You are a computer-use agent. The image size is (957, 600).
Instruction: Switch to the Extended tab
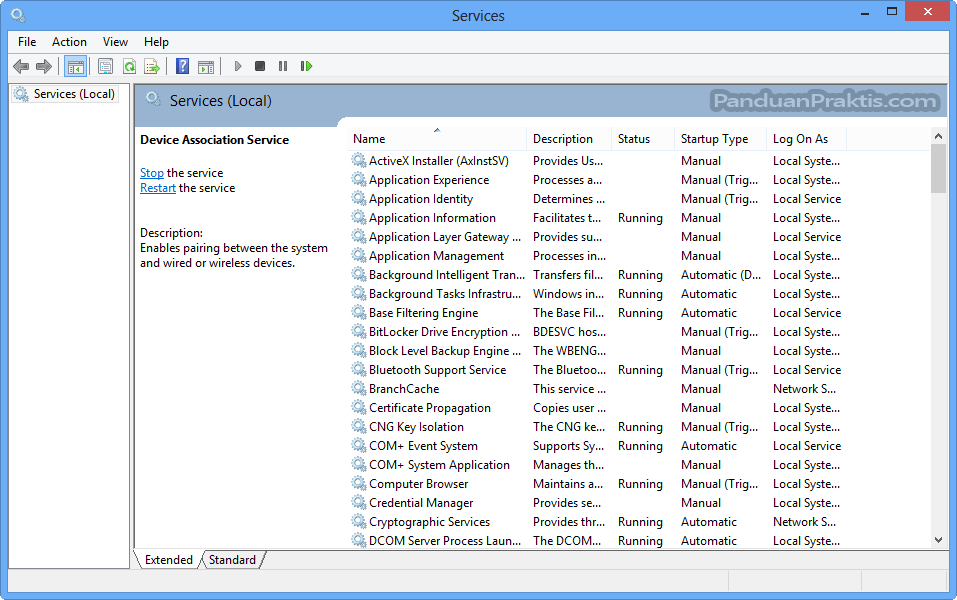pos(168,560)
